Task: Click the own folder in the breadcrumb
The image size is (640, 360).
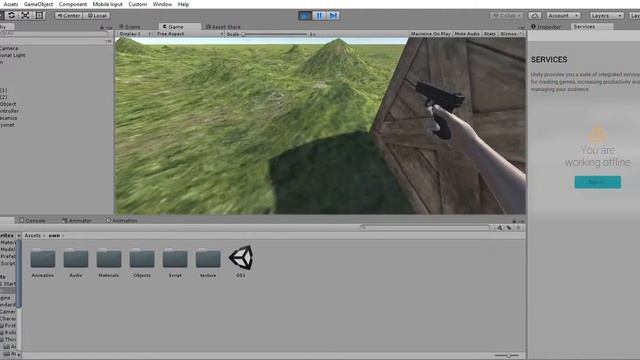Action: (54, 236)
